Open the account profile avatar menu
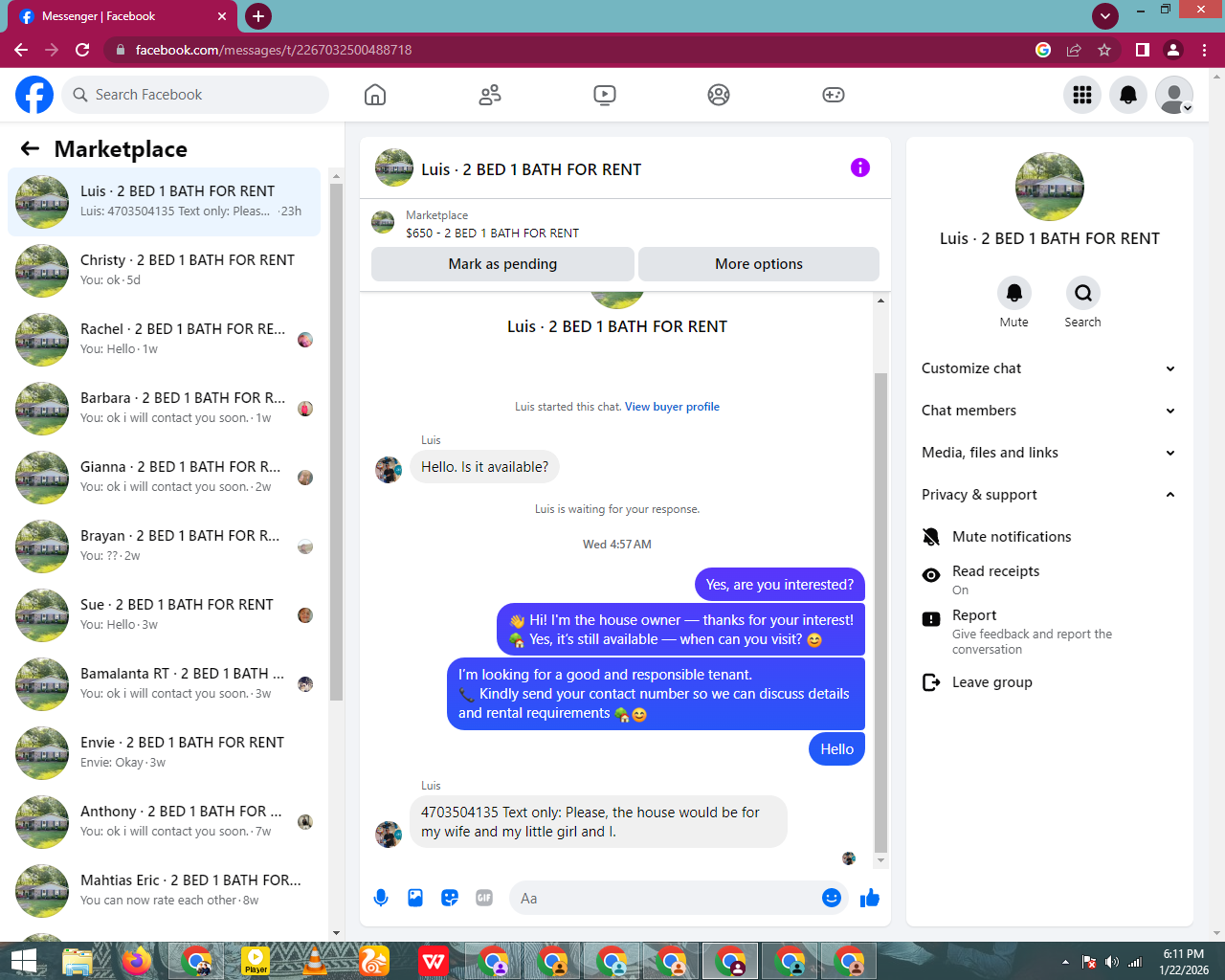 point(1174,95)
